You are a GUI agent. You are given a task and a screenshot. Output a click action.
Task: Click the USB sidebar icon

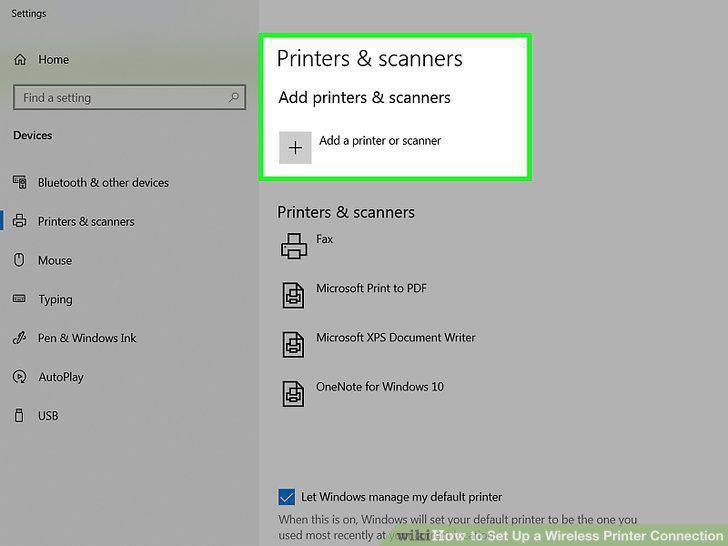[19, 416]
